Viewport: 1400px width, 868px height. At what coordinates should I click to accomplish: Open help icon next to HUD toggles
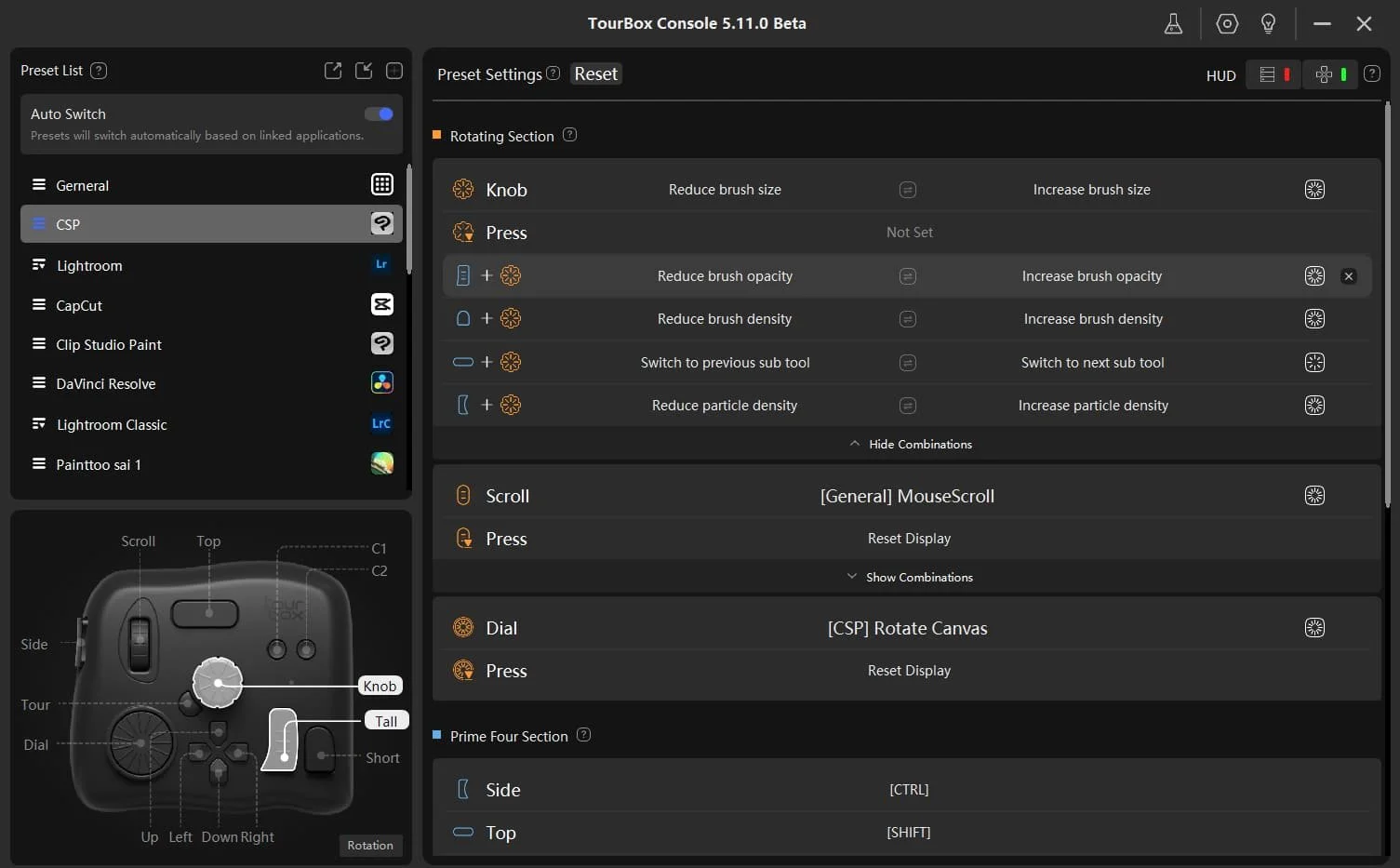pyautogui.click(x=1371, y=73)
